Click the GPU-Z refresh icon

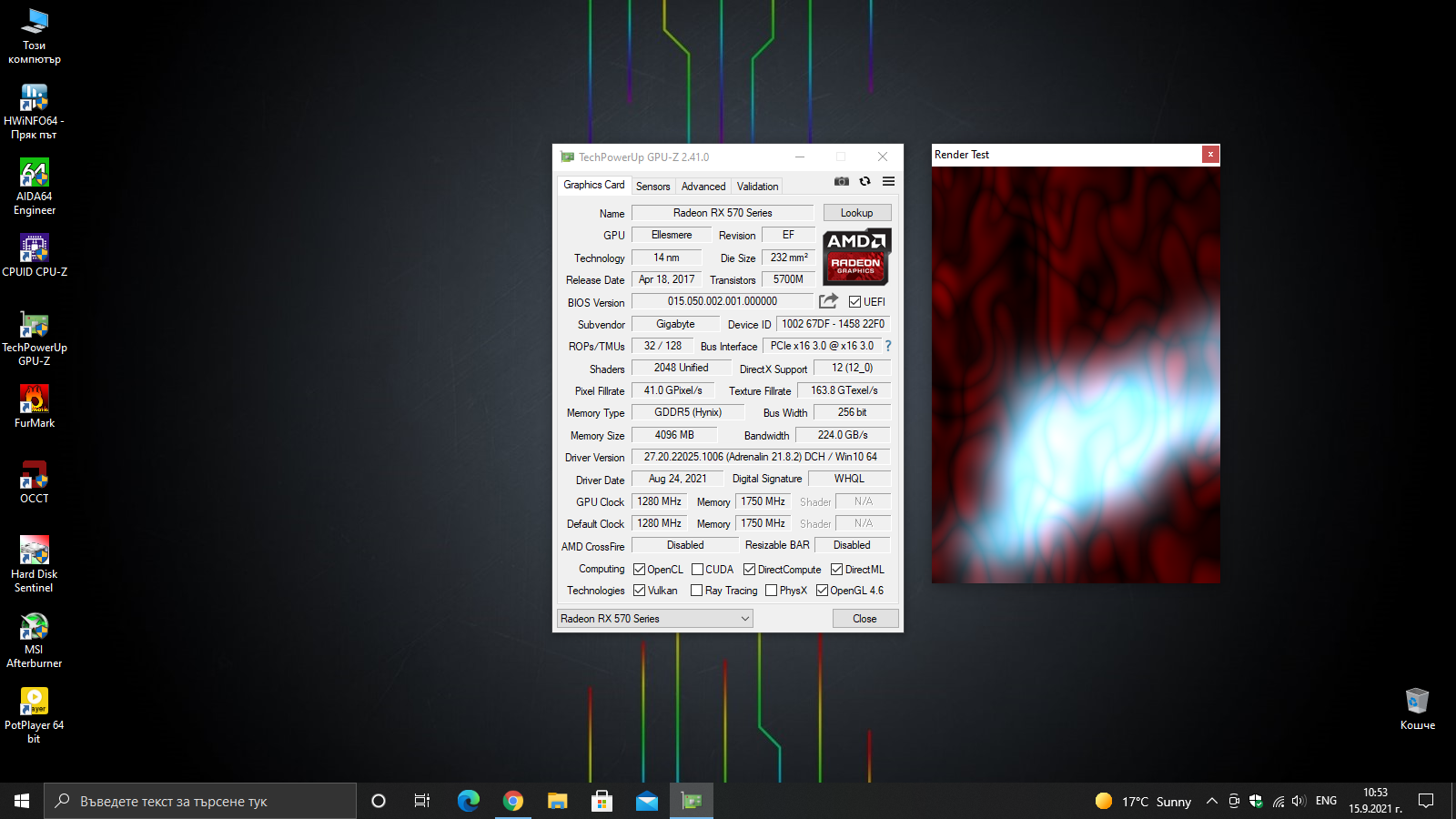[x=864, y=181]
